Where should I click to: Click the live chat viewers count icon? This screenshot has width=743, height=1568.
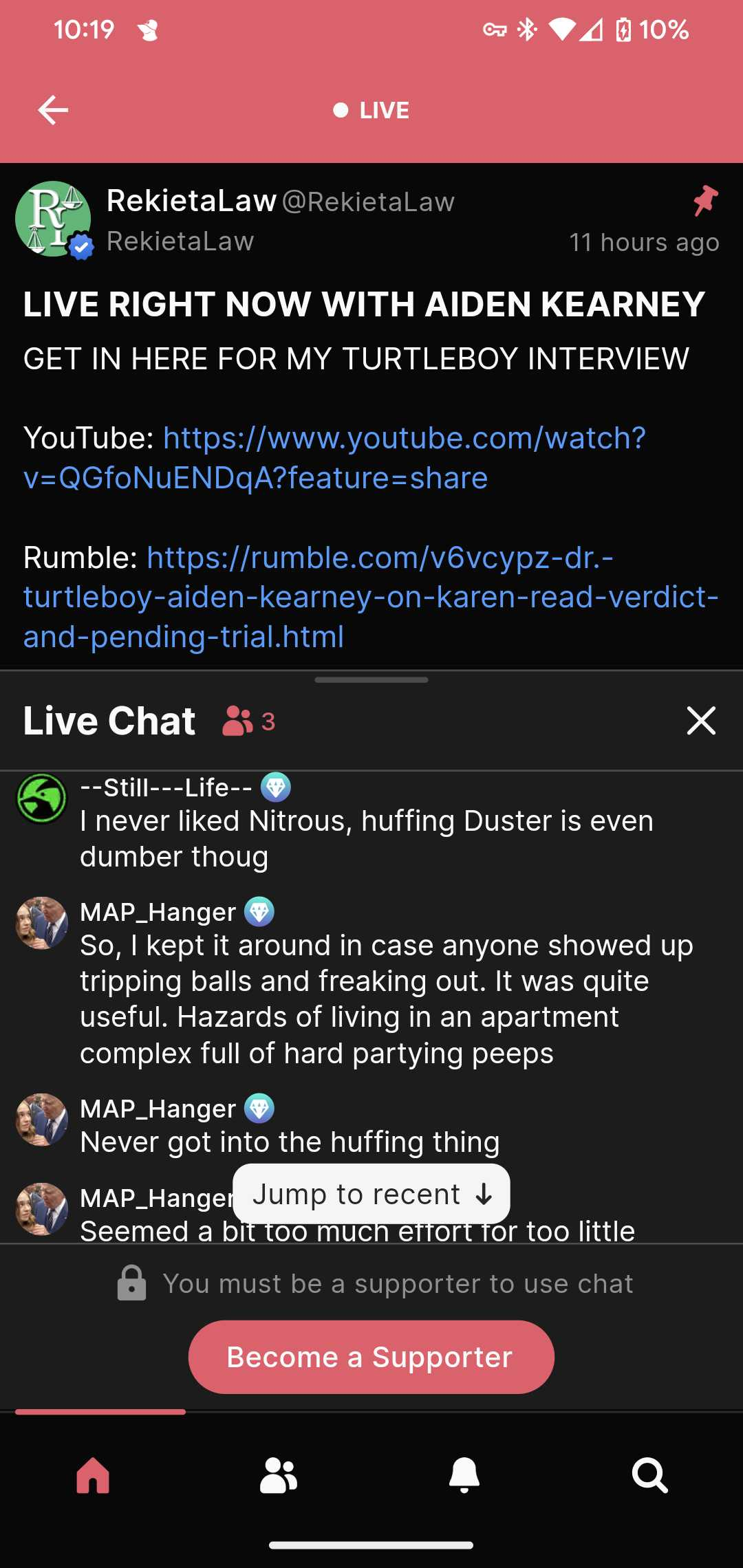tap(238, 721)
